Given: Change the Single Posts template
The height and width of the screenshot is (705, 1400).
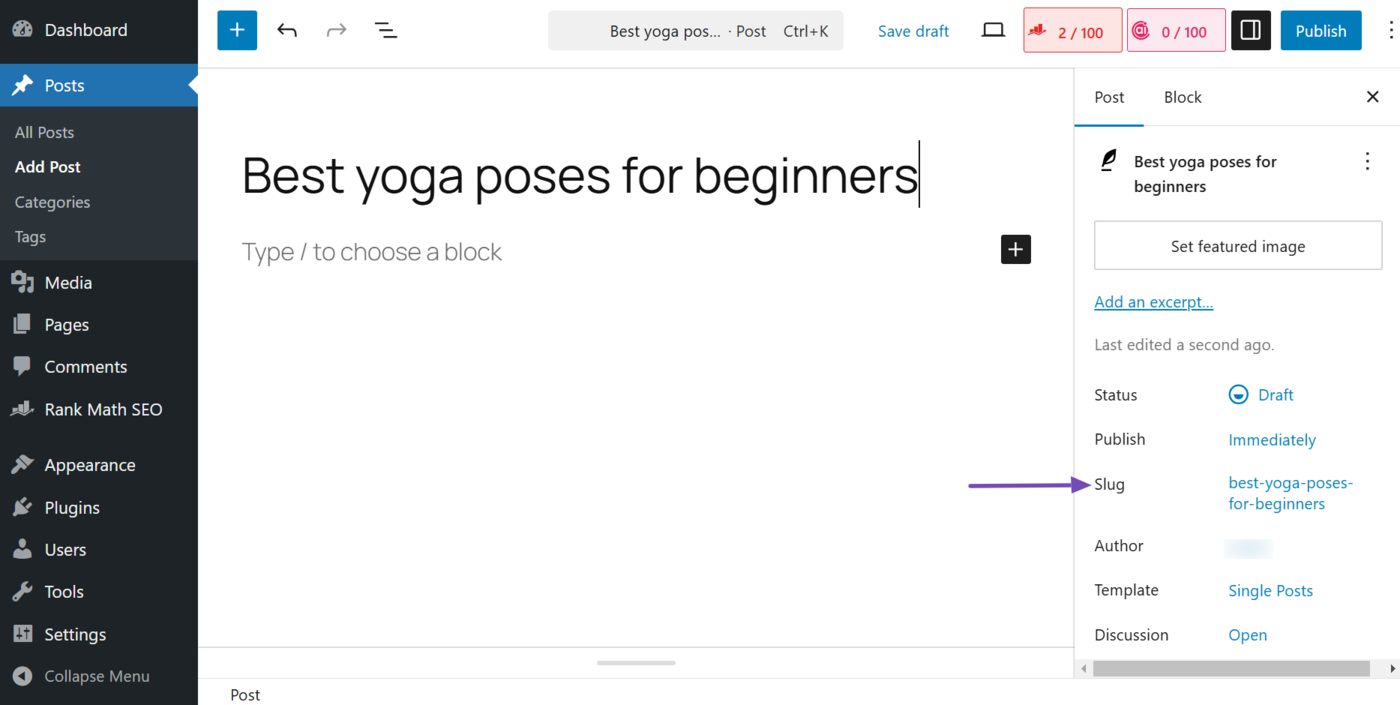Looking at the screenshot, I should coord(1270,591).
